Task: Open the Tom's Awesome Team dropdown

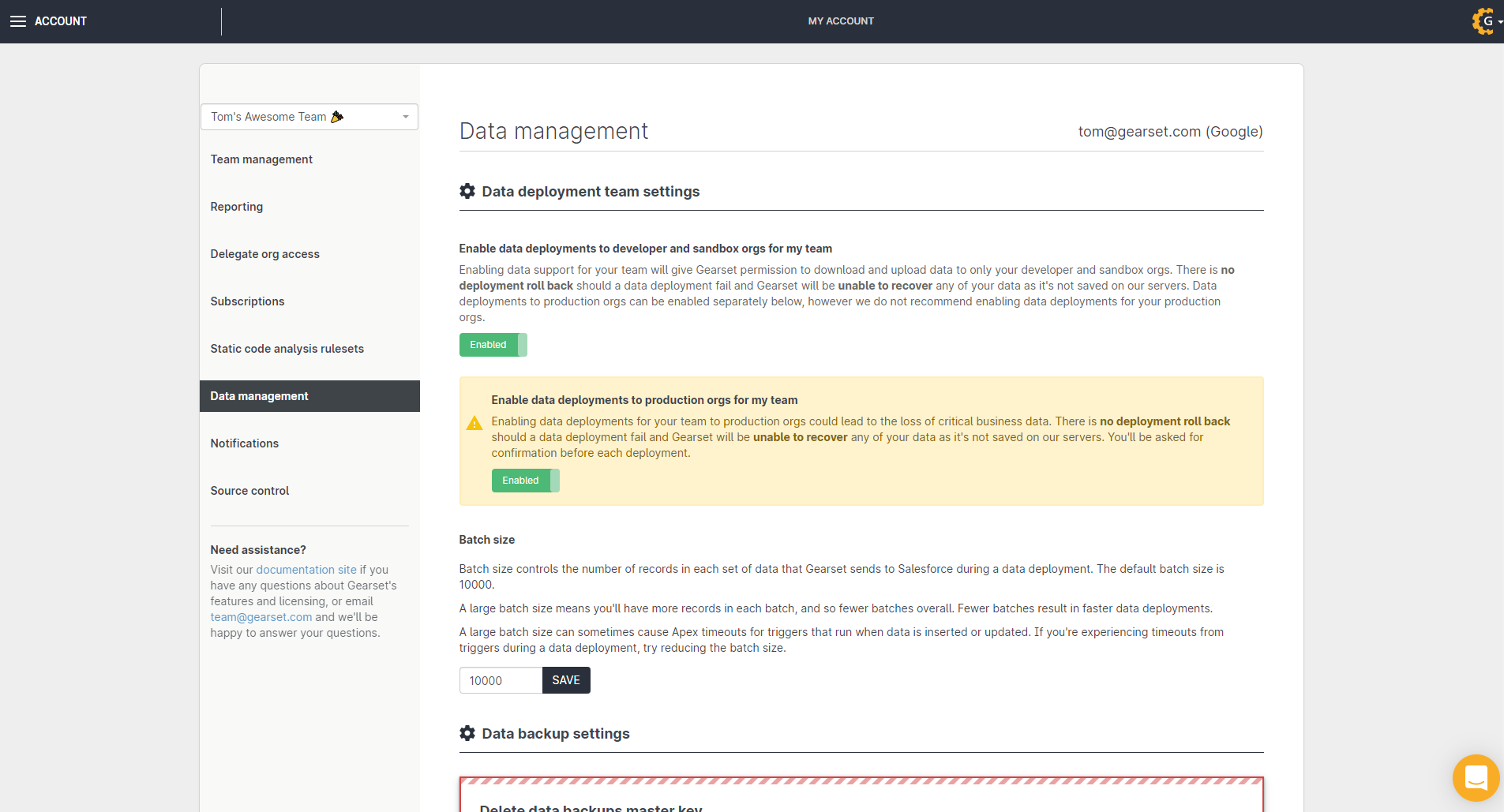Action: (x=309, y=116)
